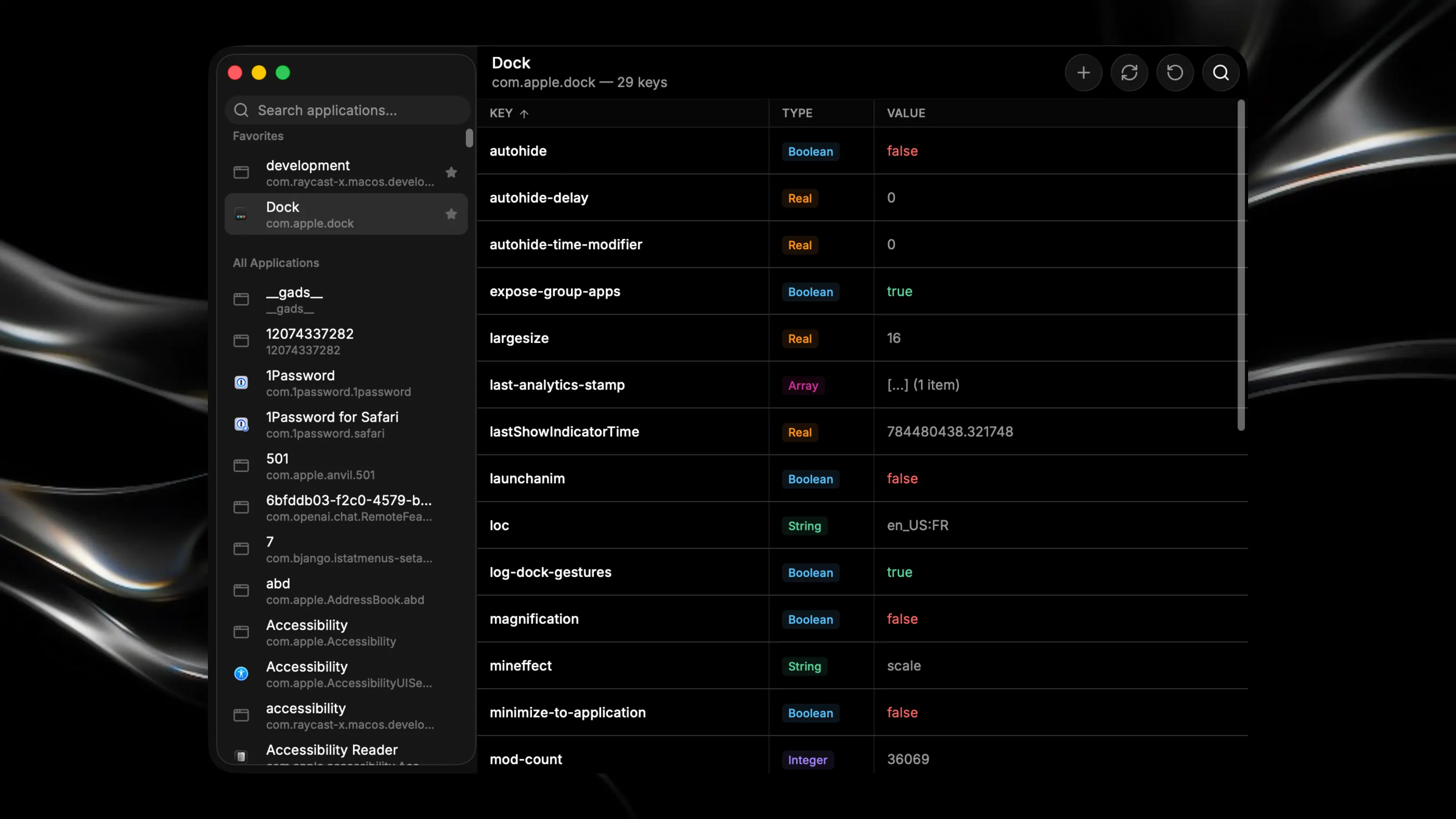The image size is (1456, 819).
Task: Select 1Password in All Applications
Action: (x=346, y=383)
